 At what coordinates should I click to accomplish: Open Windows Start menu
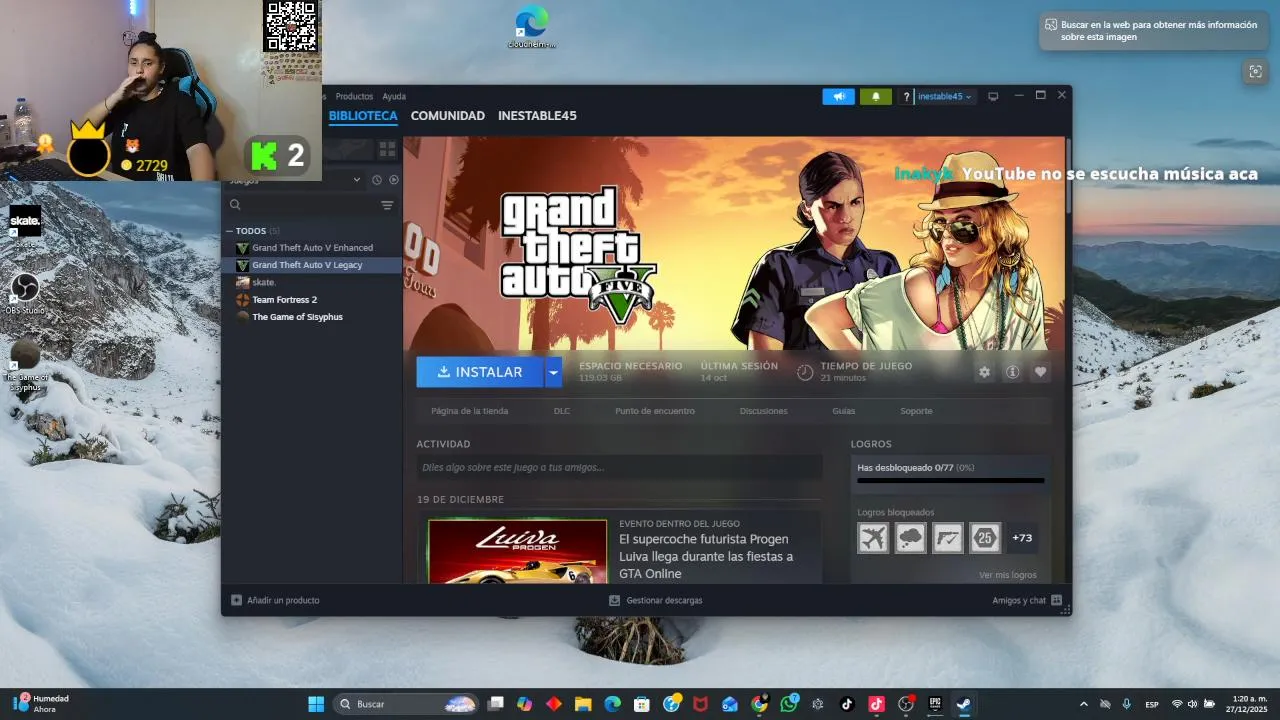point(316,704)
